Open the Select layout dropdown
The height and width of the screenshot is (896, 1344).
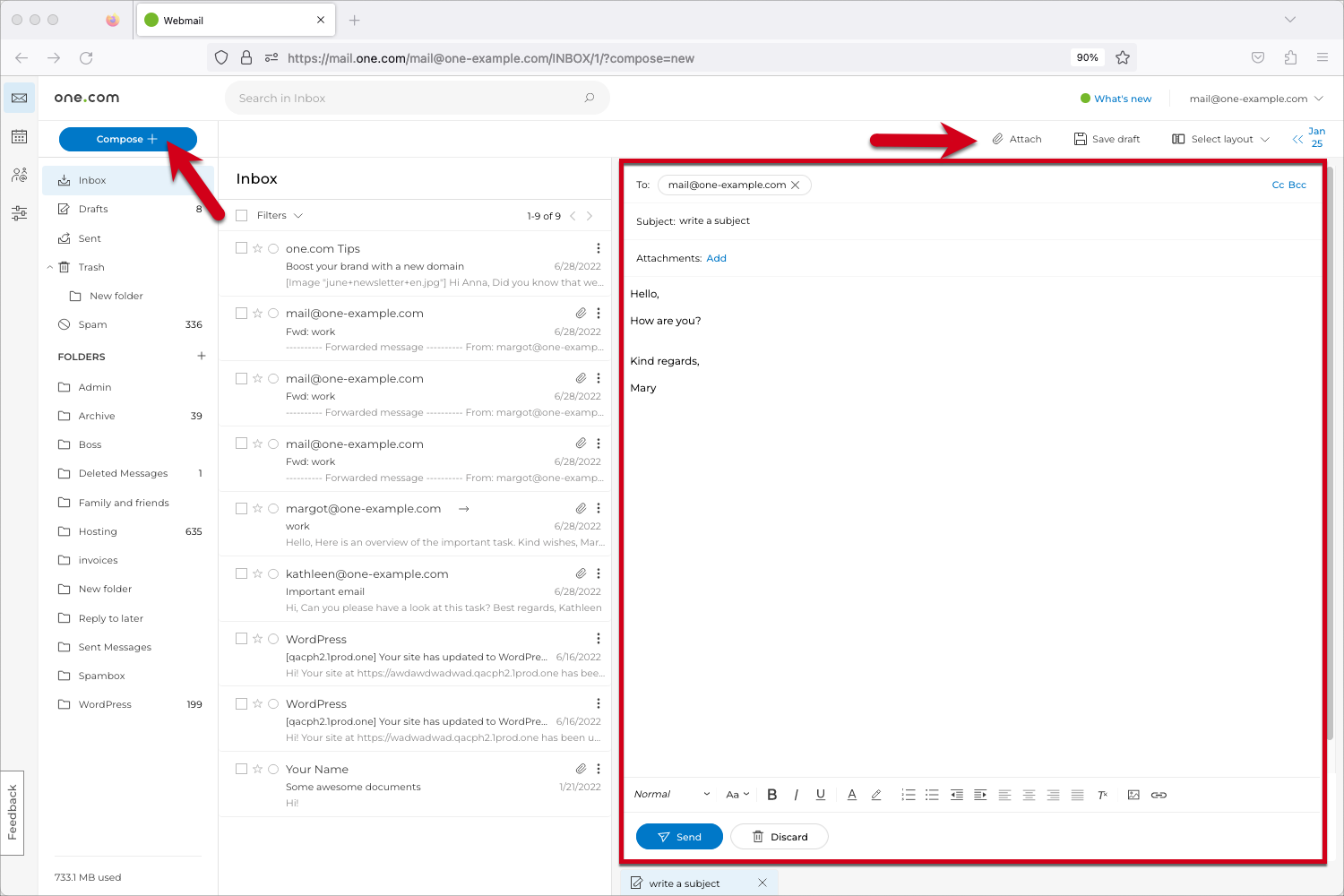pyautogui.click(x=1220, y=138)
